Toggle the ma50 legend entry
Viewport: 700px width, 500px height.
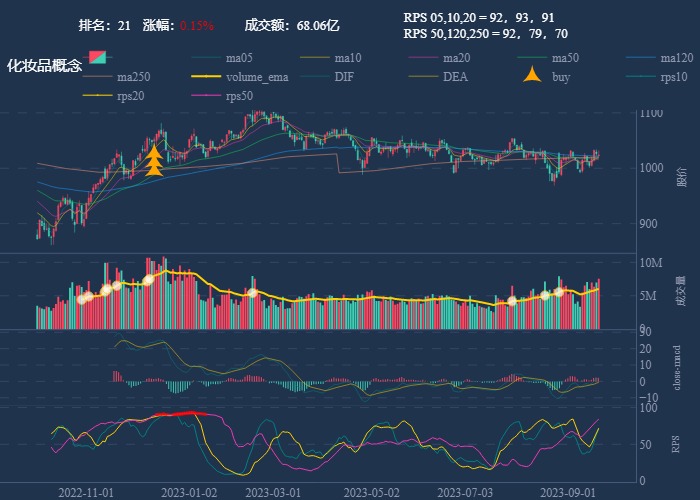[x=565, y=58]
